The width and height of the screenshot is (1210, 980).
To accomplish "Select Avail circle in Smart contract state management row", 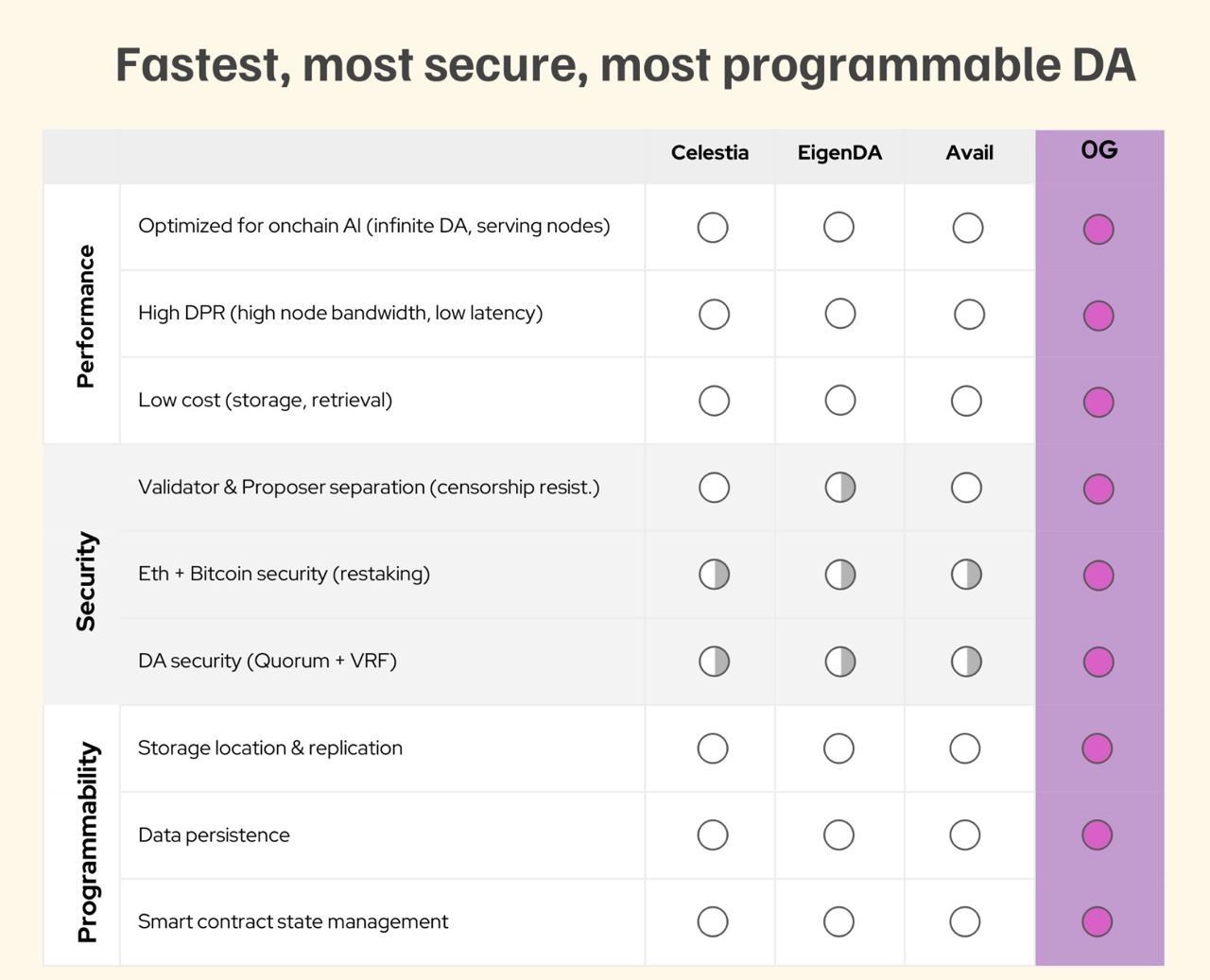I will 964,921.
